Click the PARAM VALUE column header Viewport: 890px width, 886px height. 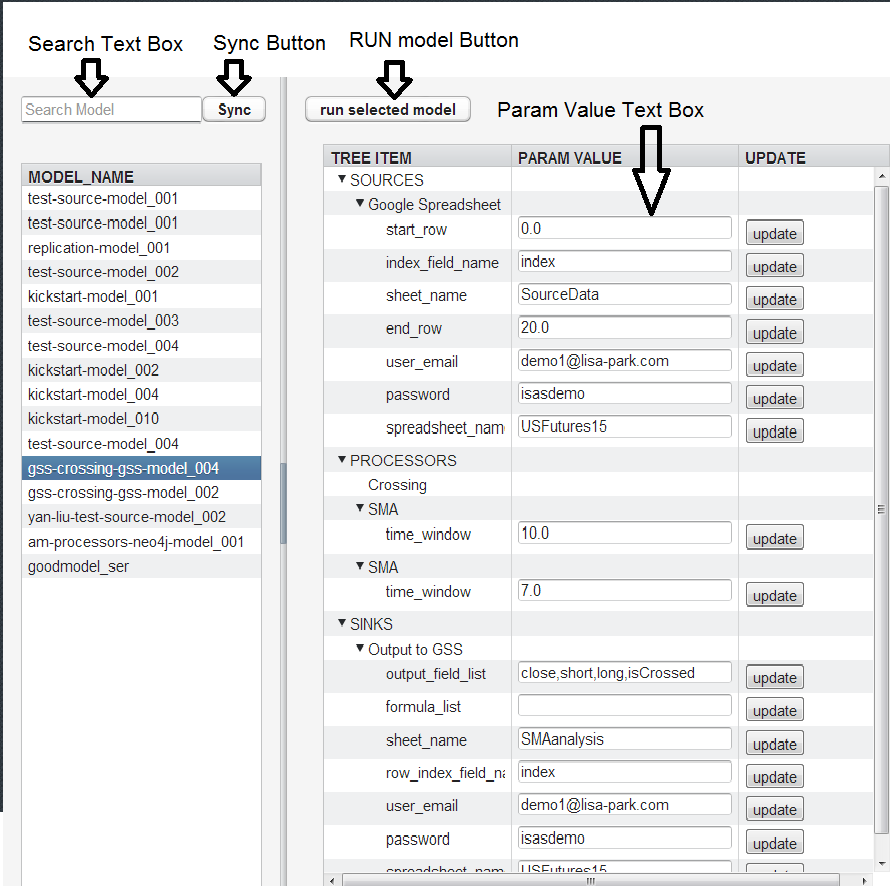coord(625,157)
